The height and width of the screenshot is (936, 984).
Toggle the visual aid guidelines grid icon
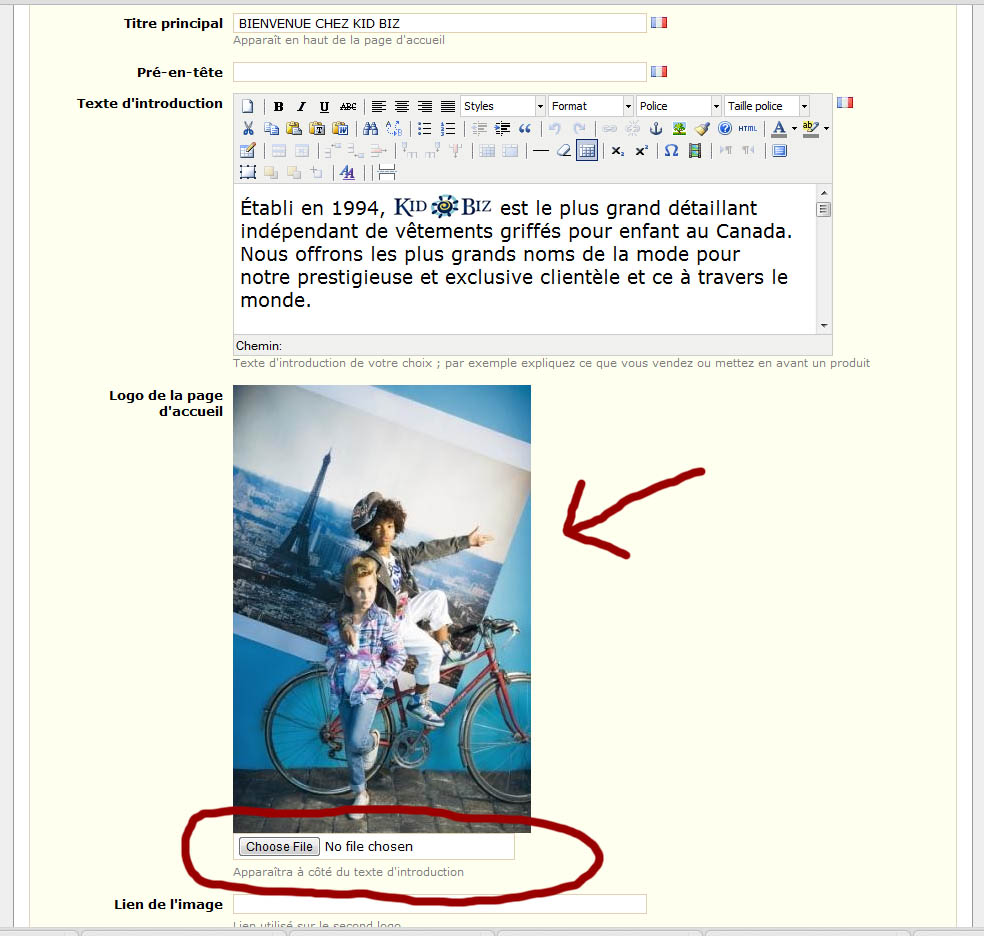[587, 151]
